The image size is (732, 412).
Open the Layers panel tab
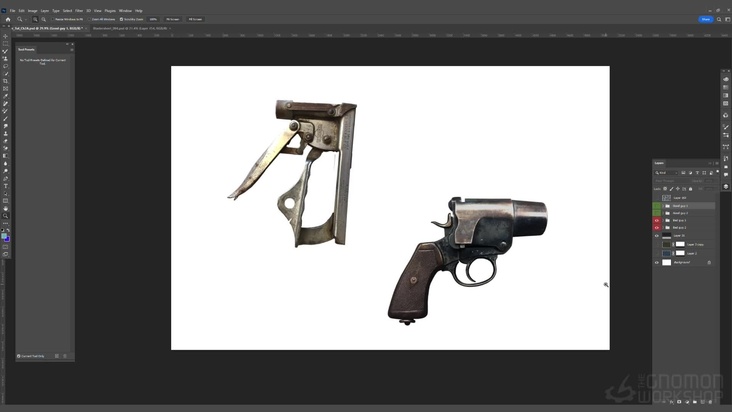coord(659,163)
